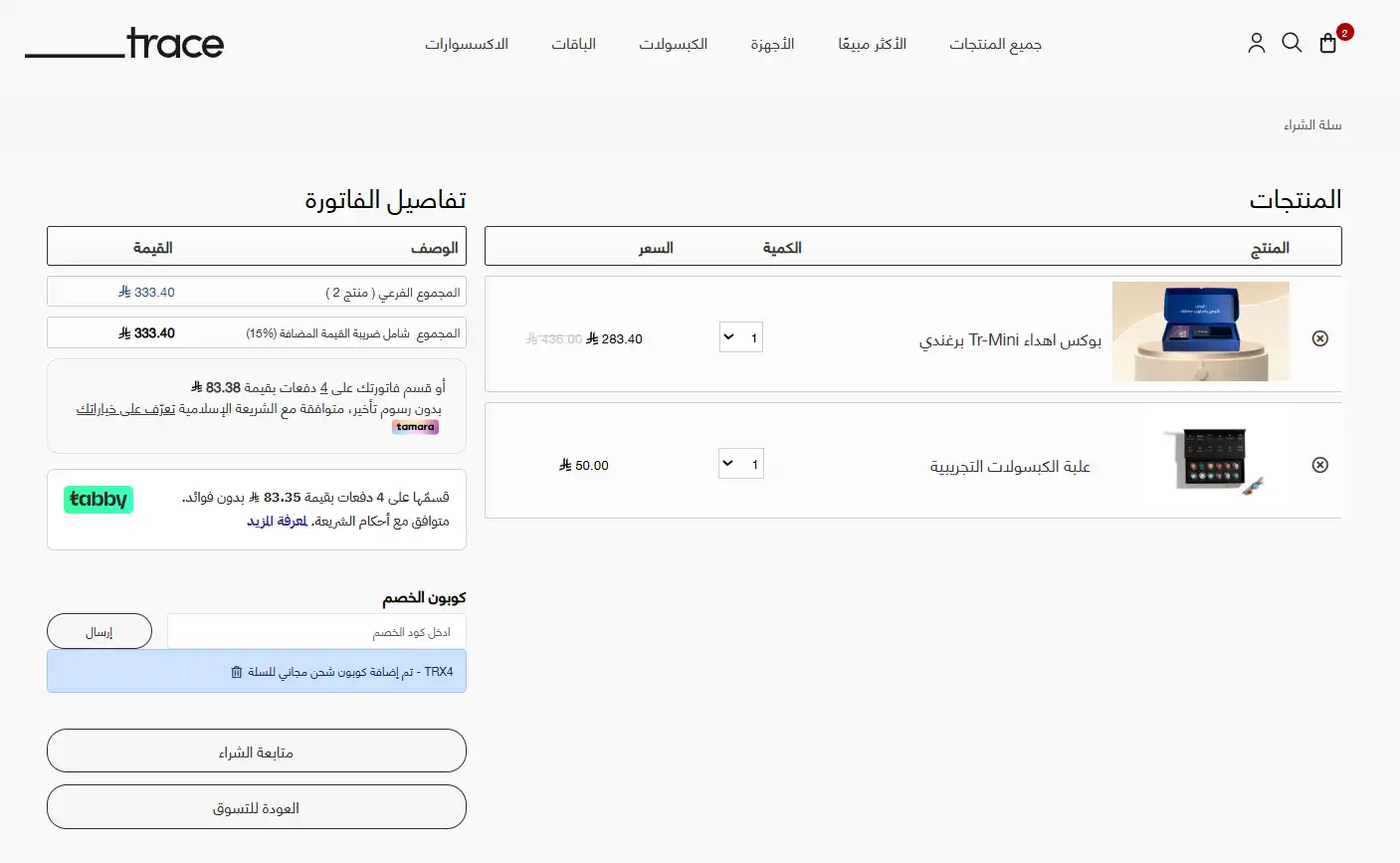Screen dimensions: 1400x863
Task: Click the الوصف column header
Action: pyautogui.click(x=435, y=248)
